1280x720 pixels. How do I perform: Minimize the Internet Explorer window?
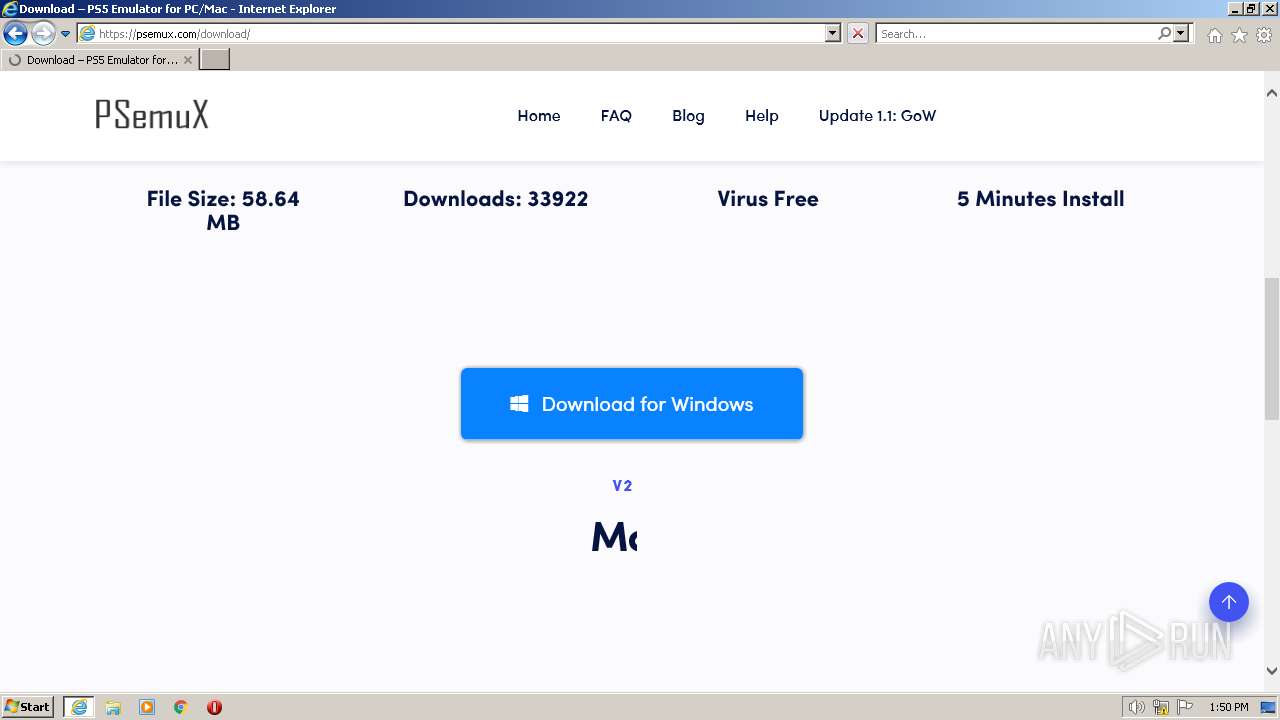(x=1234, y=8)
